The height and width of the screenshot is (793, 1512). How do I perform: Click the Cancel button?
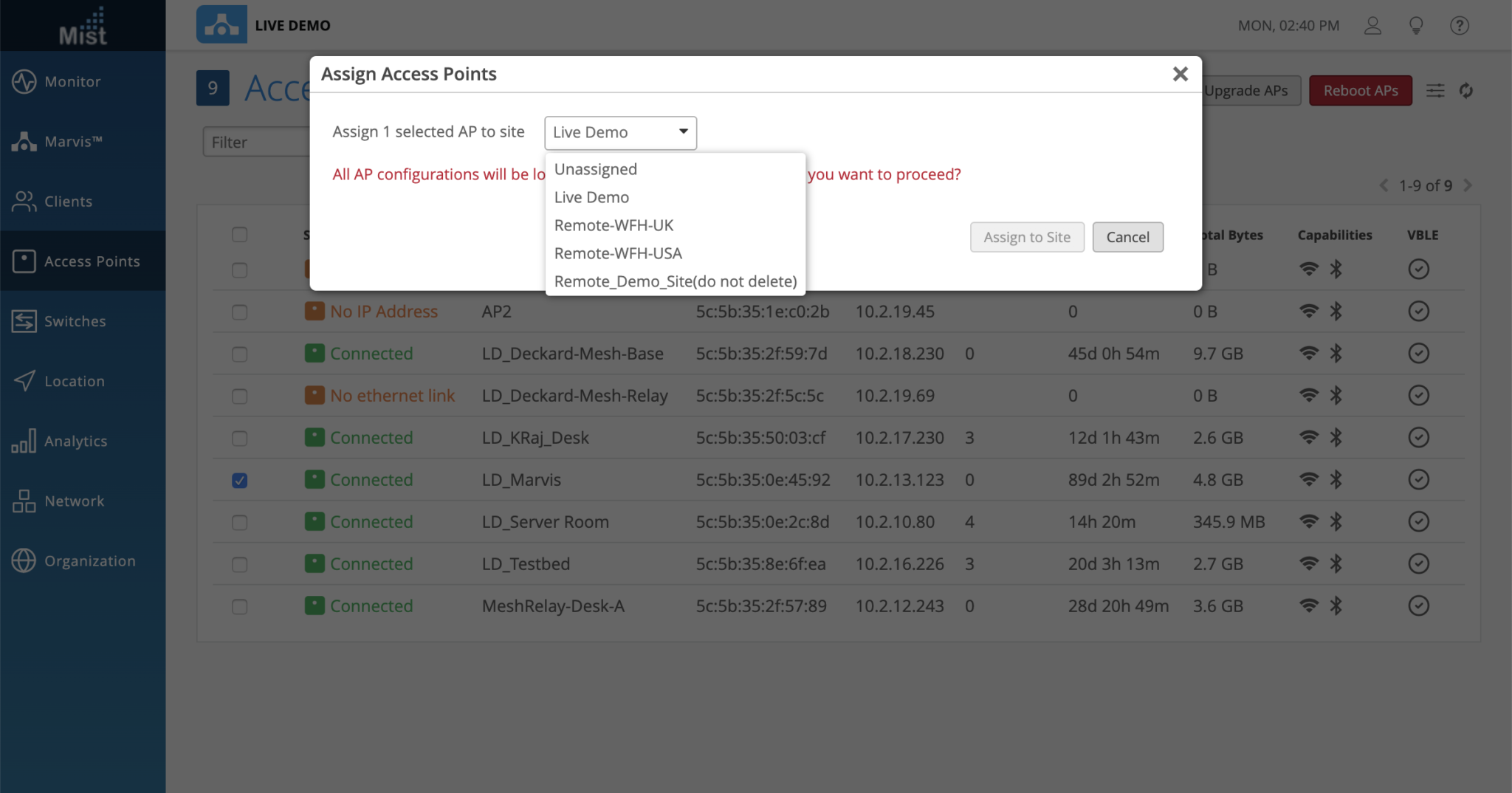(1127, 237)
